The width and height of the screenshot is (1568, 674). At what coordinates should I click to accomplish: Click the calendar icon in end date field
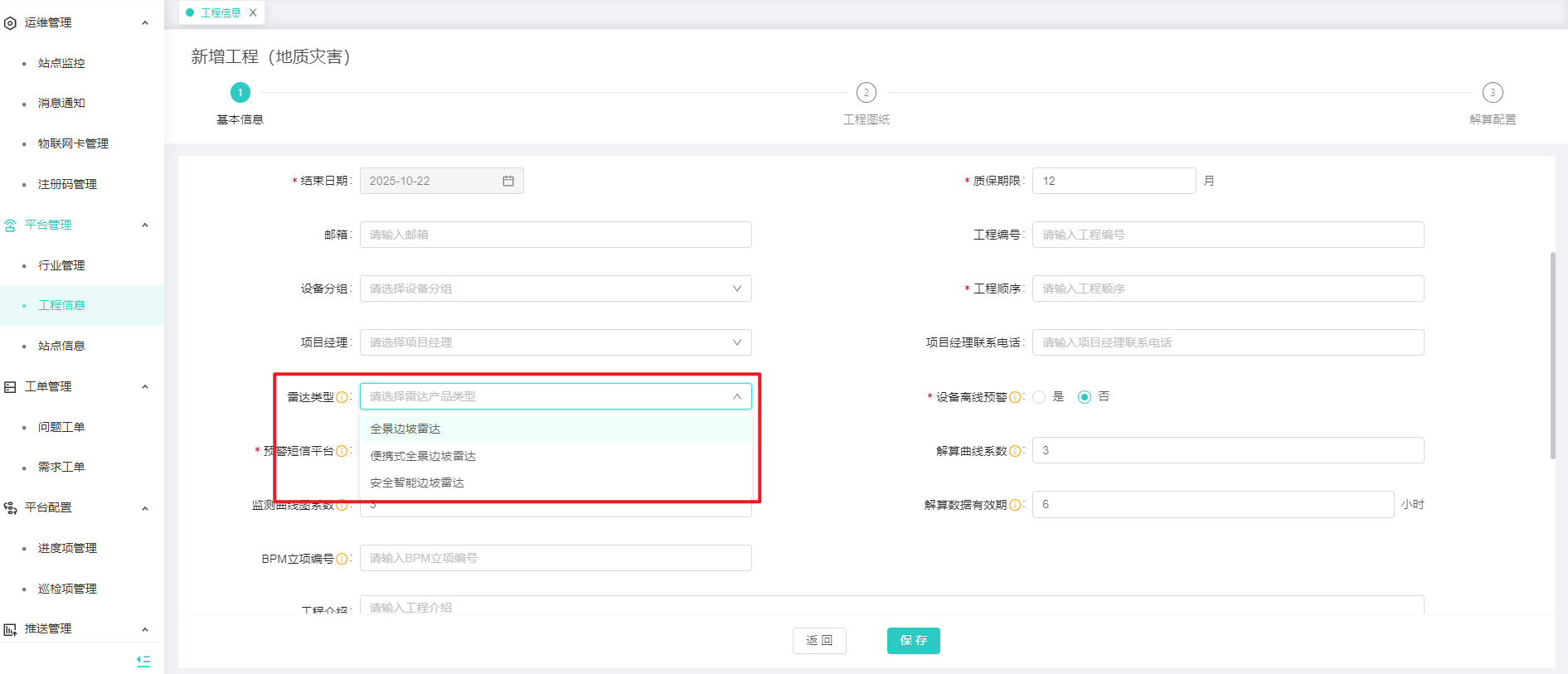pyautogui.click(x=507, y=181)
